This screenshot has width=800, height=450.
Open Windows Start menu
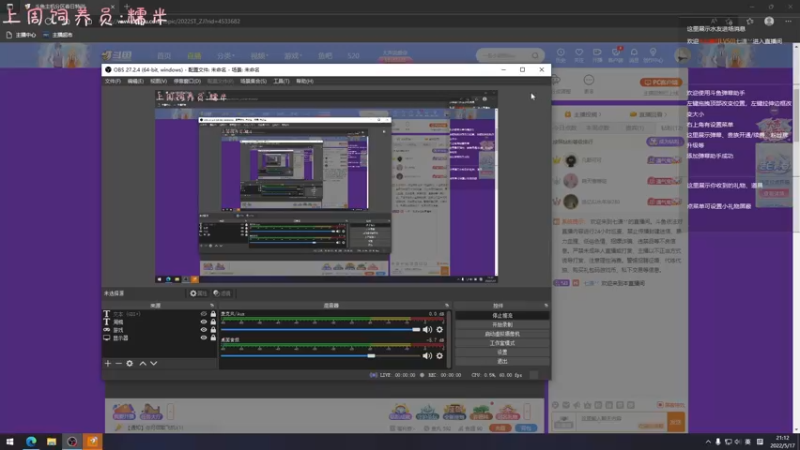10,442
